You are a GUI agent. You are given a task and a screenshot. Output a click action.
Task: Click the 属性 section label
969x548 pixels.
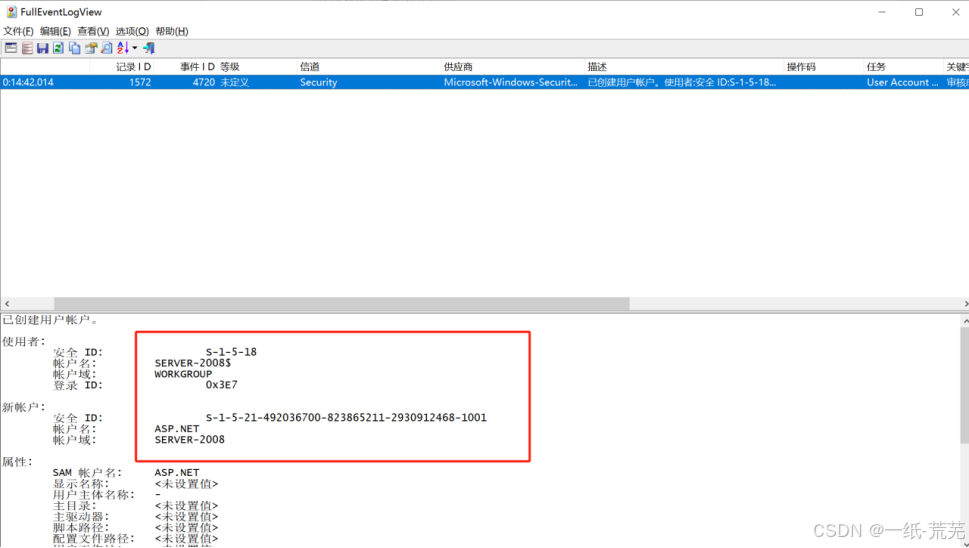pos(17,462)
